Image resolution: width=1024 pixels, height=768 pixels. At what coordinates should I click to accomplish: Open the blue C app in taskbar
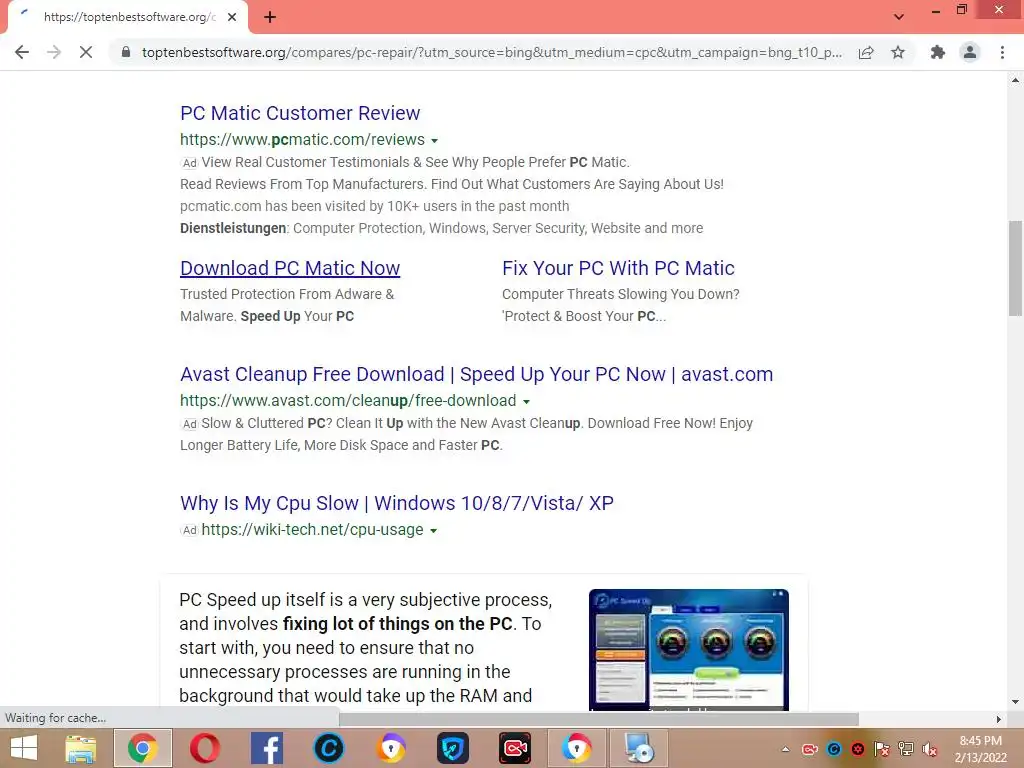coord(329,748)
